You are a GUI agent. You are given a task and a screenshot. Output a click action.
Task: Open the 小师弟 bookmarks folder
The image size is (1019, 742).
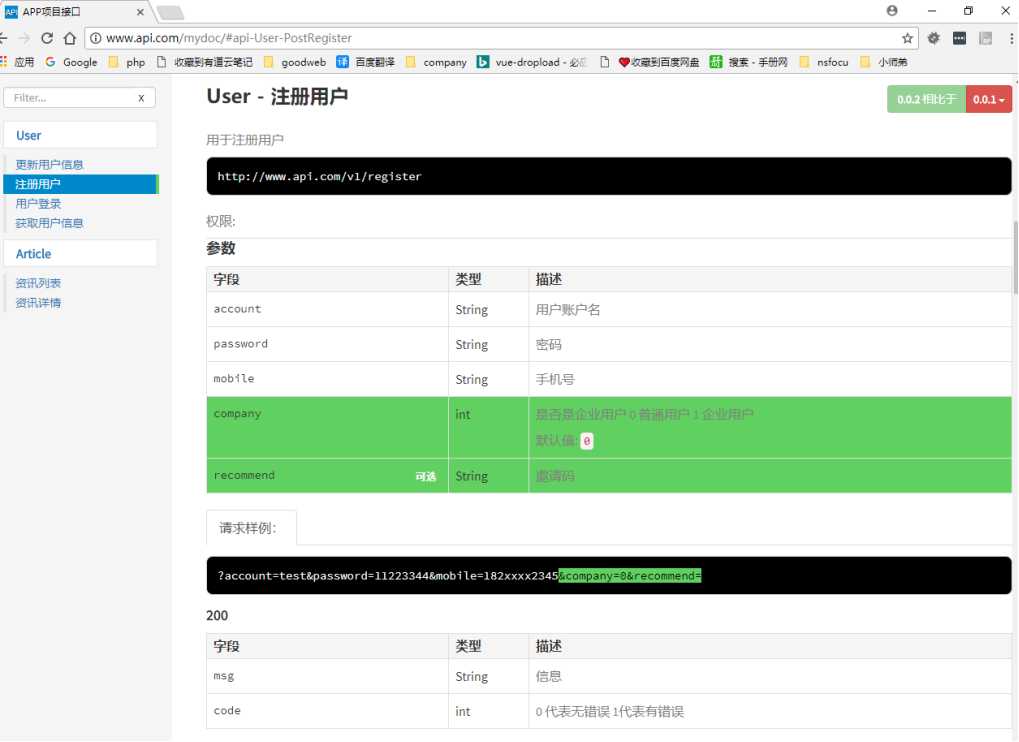pyautogui.click(x=884, y=62)
